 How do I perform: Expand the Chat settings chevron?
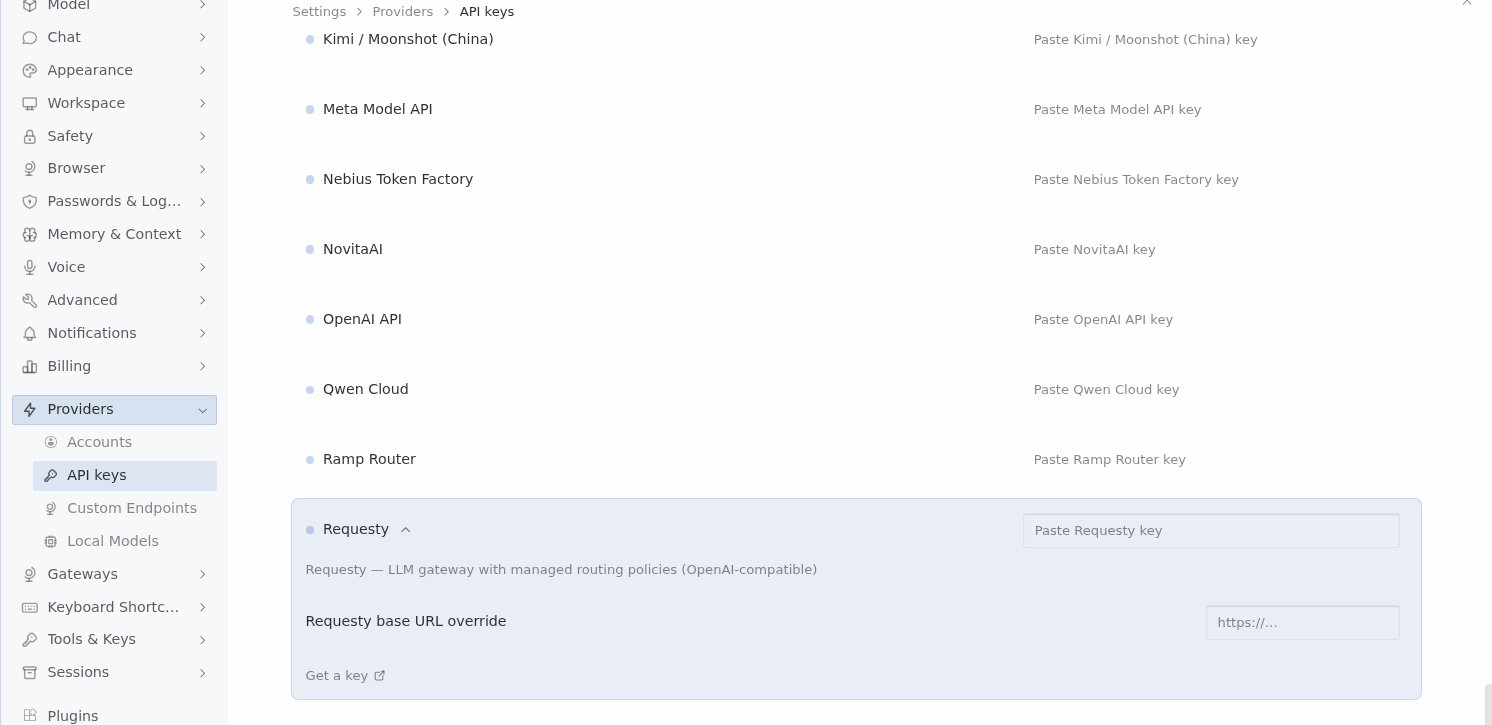click(x=203, y=38)
